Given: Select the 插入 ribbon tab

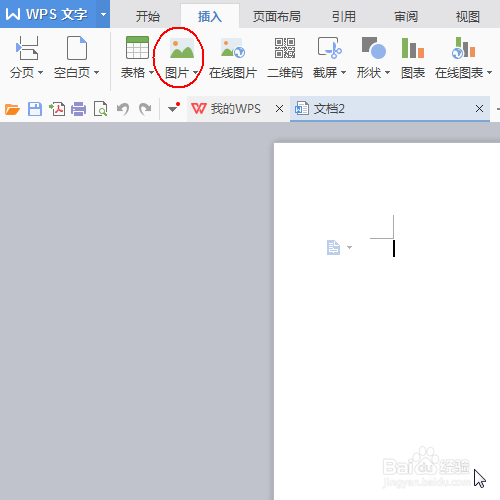Looking at the screenshot, I should pos(210,16).
